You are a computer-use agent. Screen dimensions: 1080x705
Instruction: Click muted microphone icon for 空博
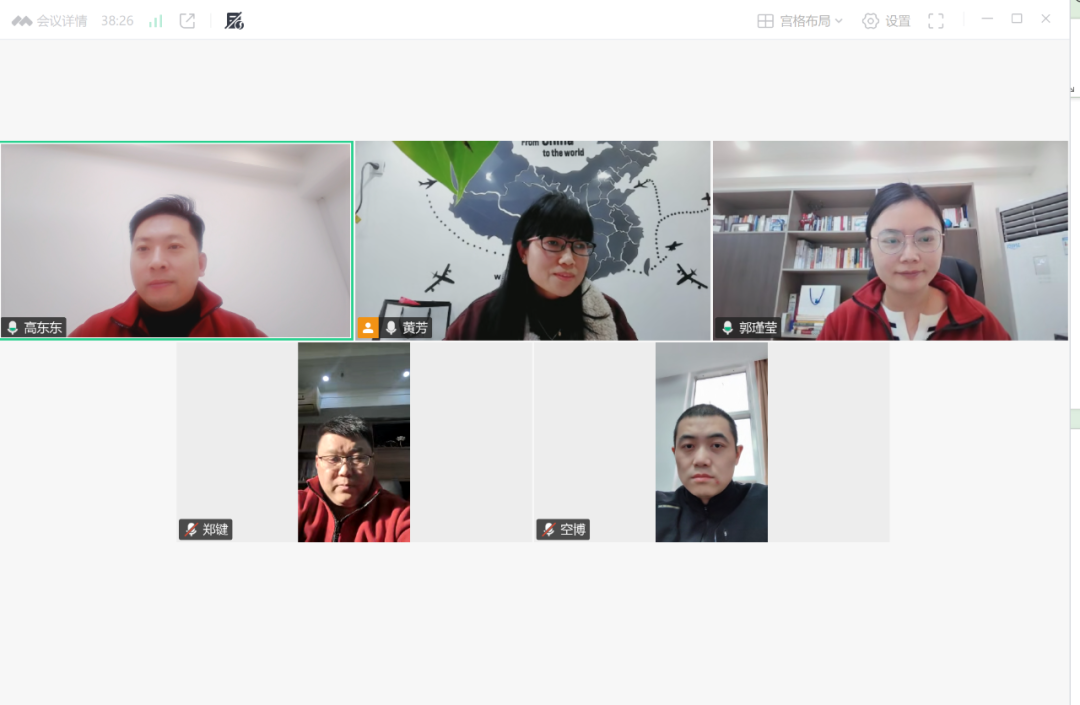[x=548, y=530]
